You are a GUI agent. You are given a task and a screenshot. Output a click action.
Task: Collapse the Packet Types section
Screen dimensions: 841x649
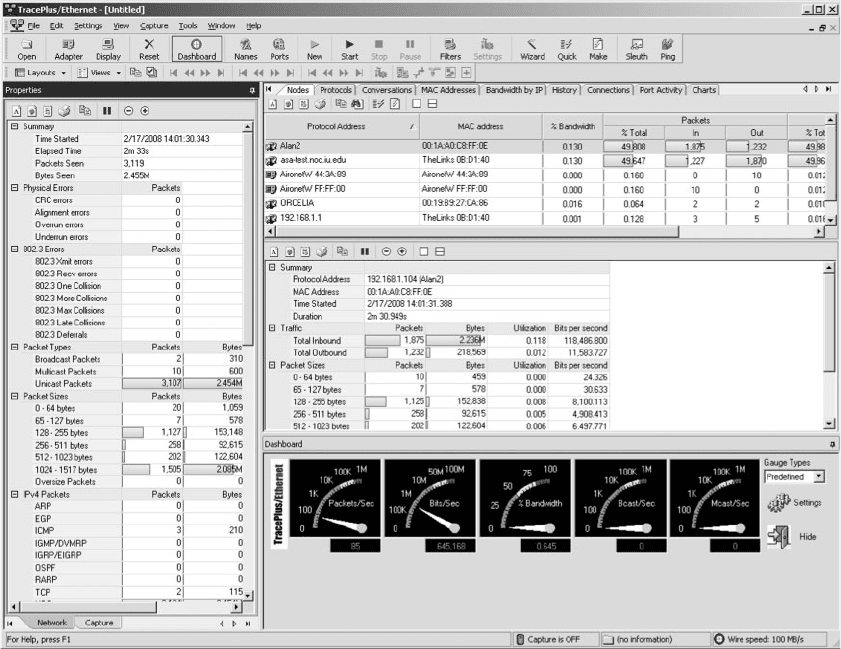[14, 347]
